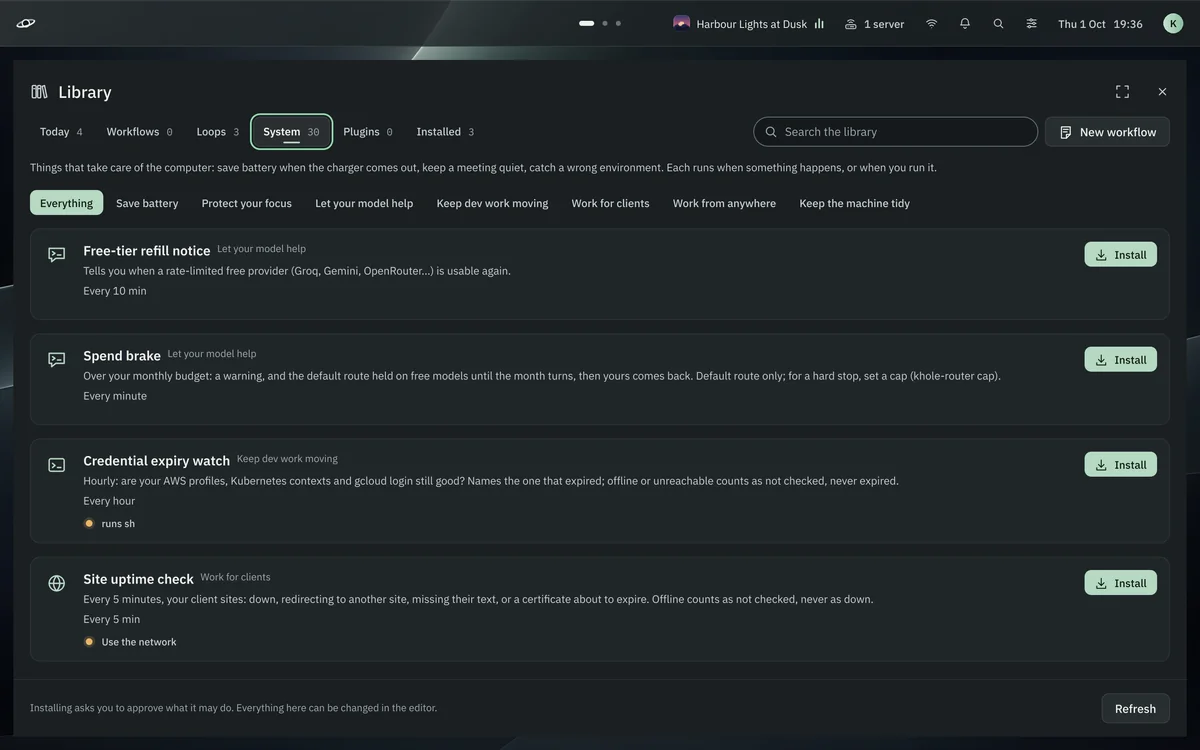Image resolution: width=1200 pixels, height=750 pixels.
Task: Install Credential expiry watch
Action: [1120, 464]
